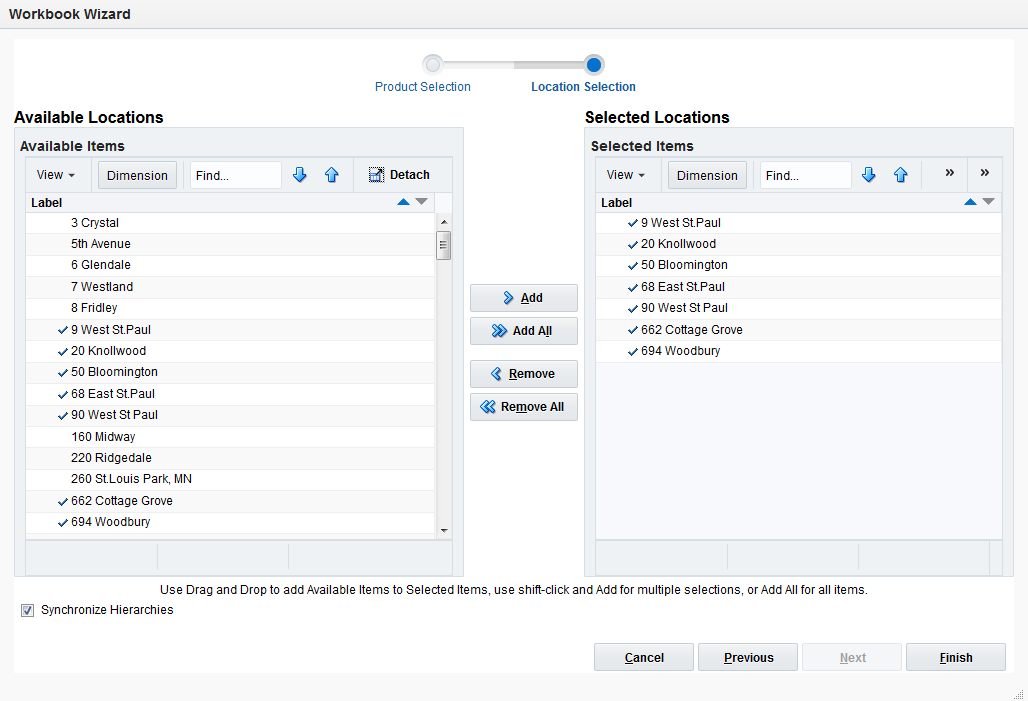Open View menu in Available Items

click(x=56, y=175)
